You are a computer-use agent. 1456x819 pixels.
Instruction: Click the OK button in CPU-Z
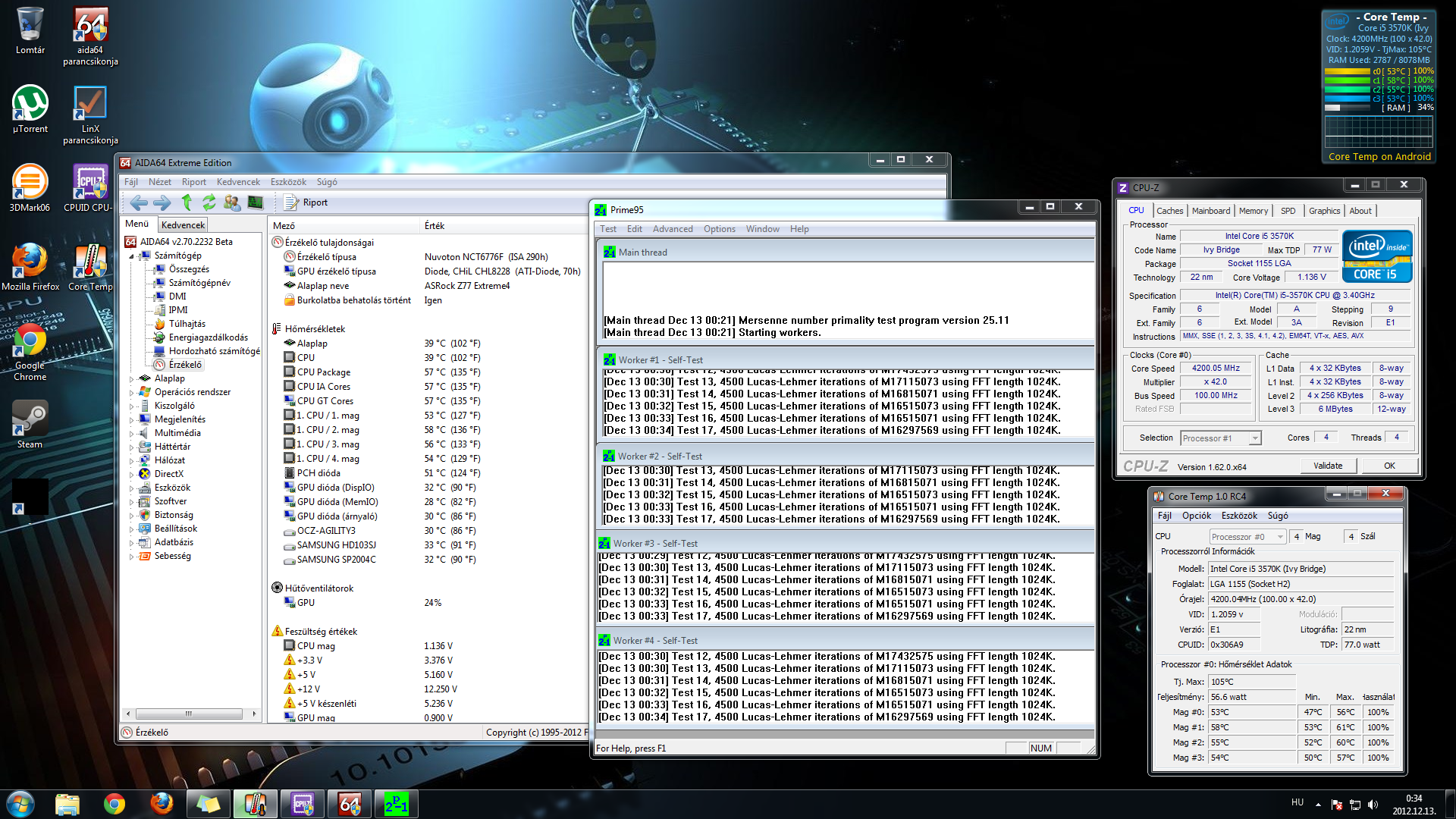coord(1389,466)
